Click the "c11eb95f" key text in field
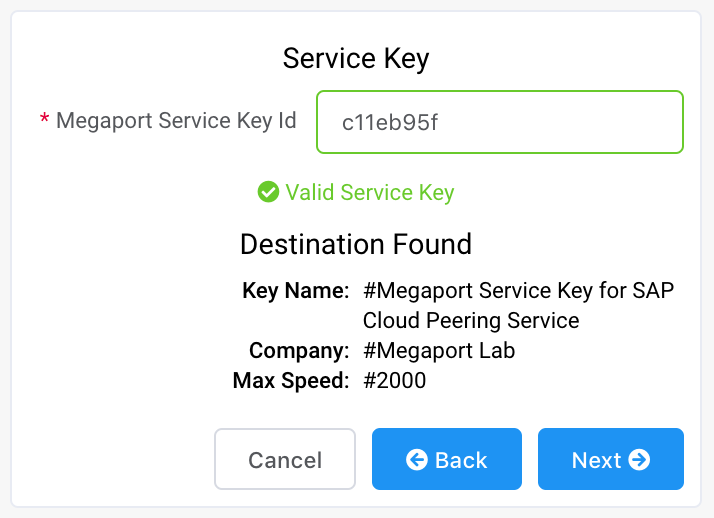 pyautogui.click(x=390, y=123)
